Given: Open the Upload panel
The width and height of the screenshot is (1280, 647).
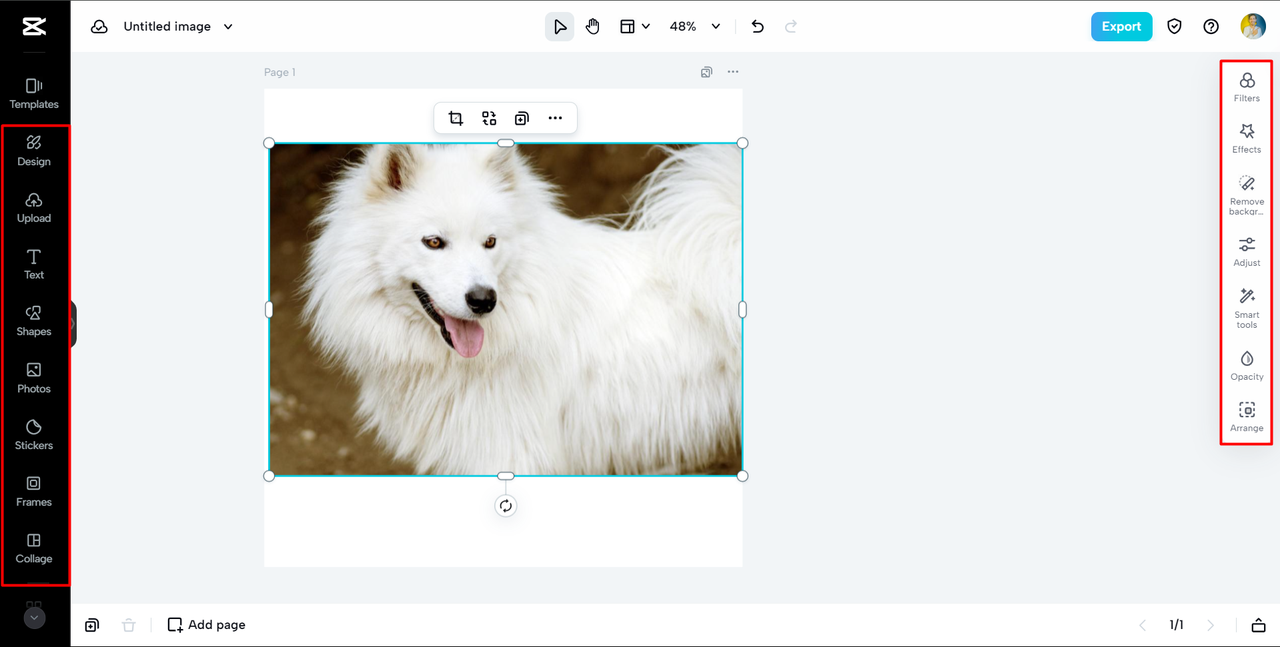Looking at the screenshot, I should pyautogui.click(x=34, y=207).
